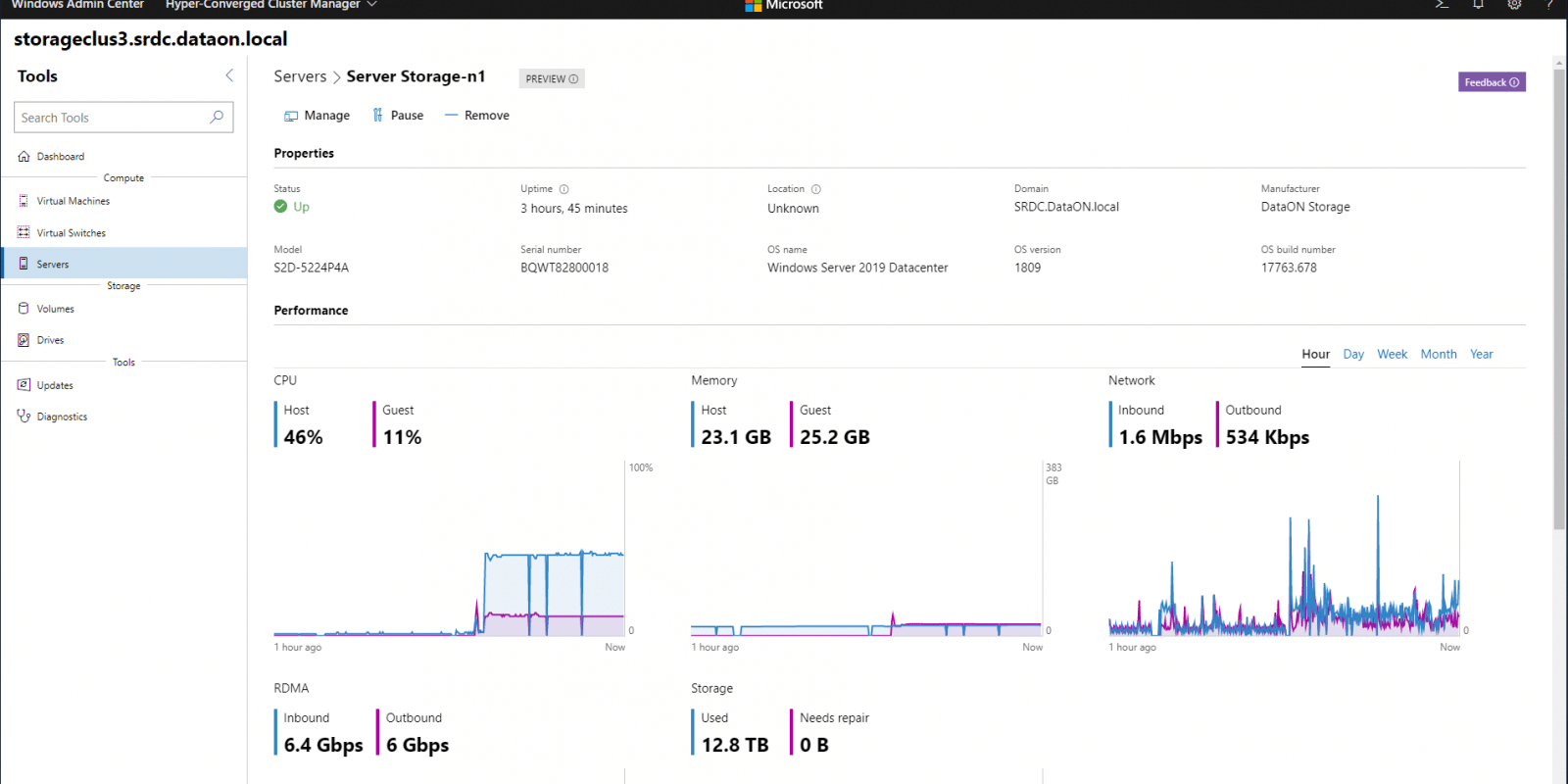The width and height of the screenshot is (1568, 784).
Task: Switch to the Day performance view
Action: [1353, 355]
